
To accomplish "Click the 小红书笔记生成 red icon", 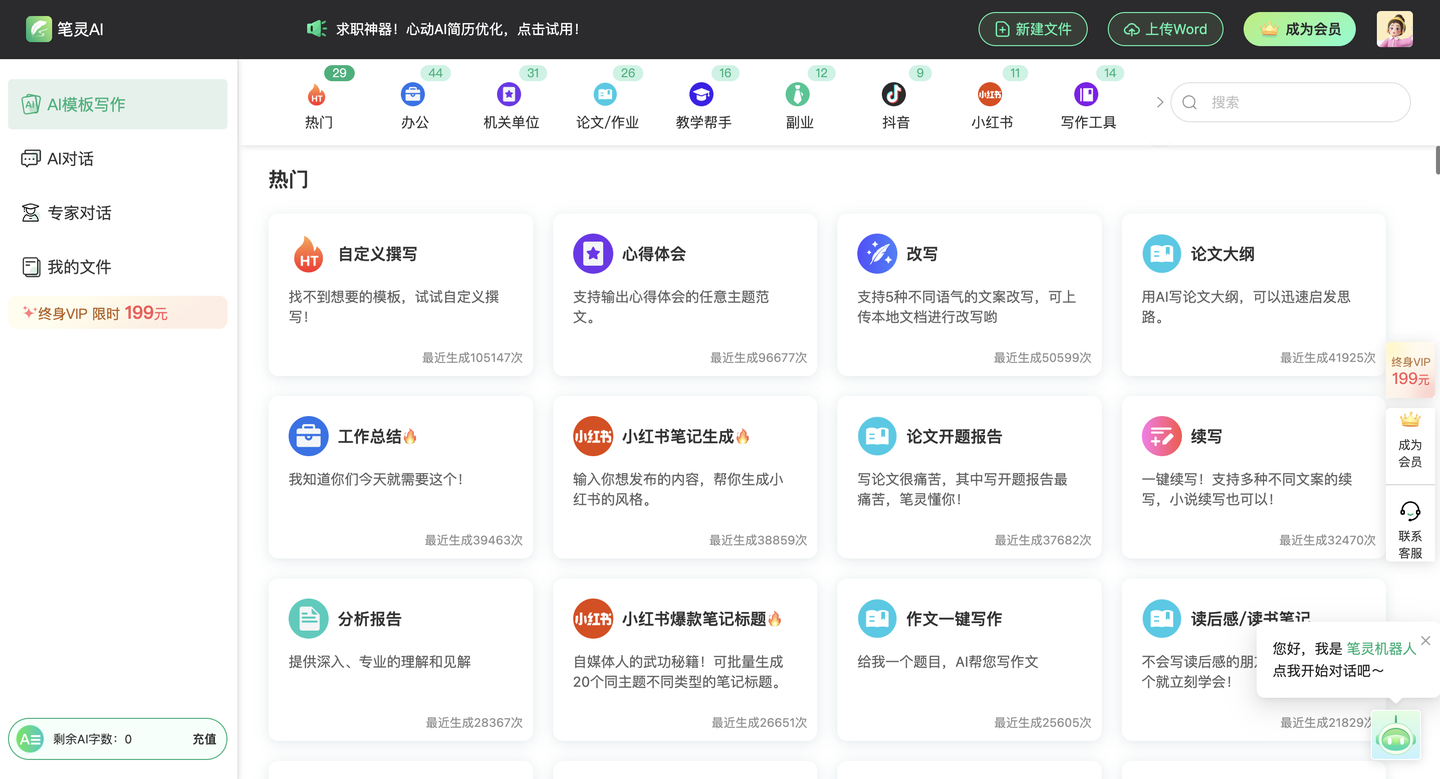I will click(x=592, y=436).
